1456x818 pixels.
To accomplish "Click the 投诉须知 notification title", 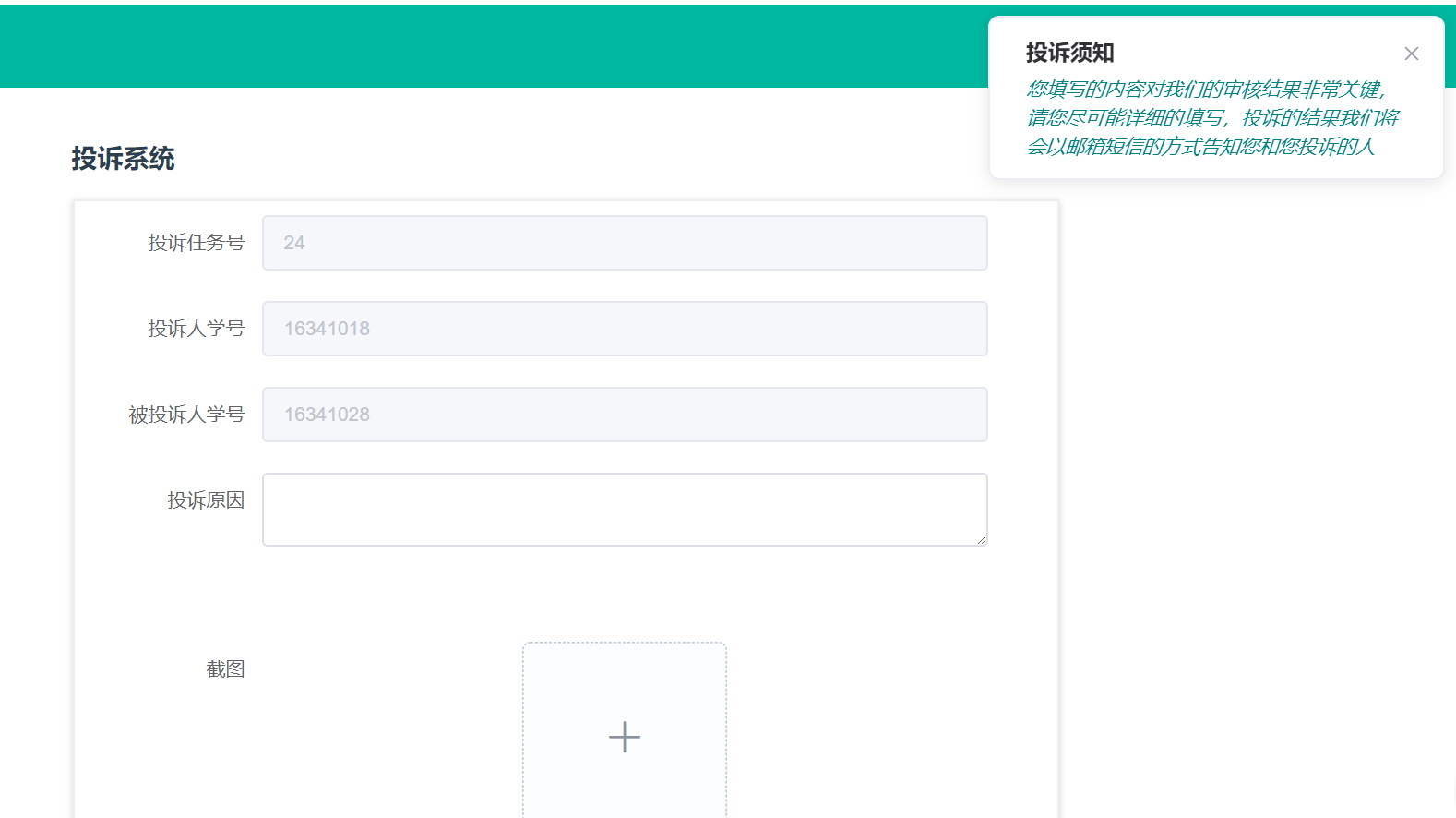I will pos(1069,53).
